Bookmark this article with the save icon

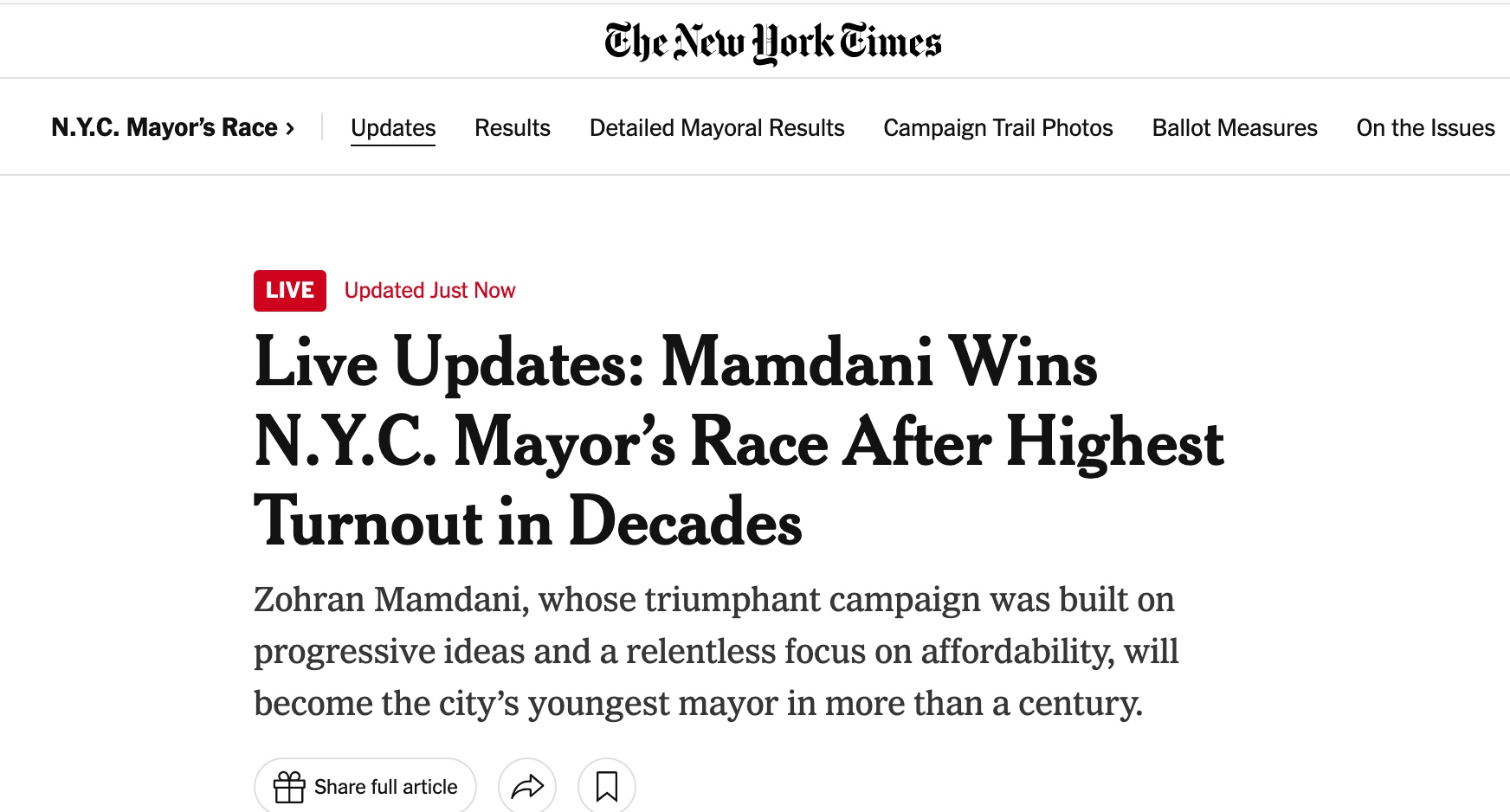pos(607,787)
